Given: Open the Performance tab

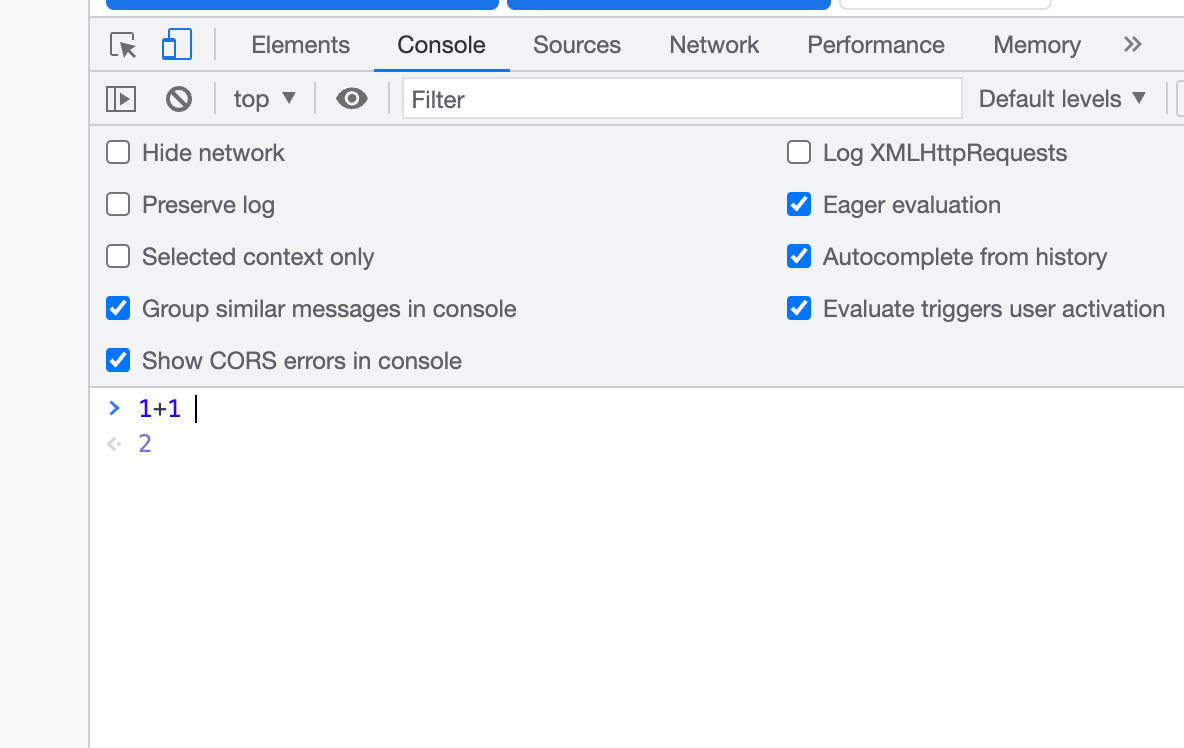Looking at the screenshot, I should [876, 45].
